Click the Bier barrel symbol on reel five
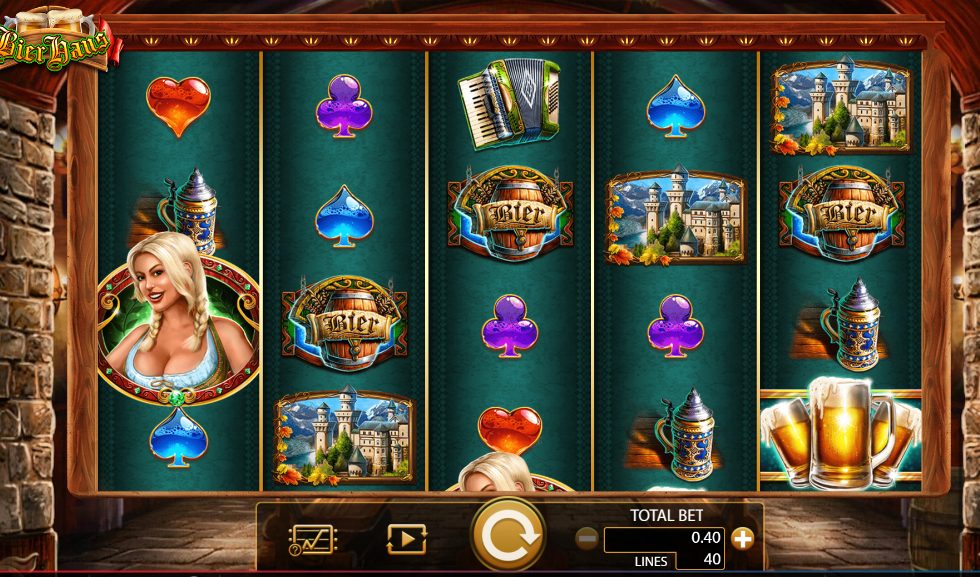 coord(841,213)
